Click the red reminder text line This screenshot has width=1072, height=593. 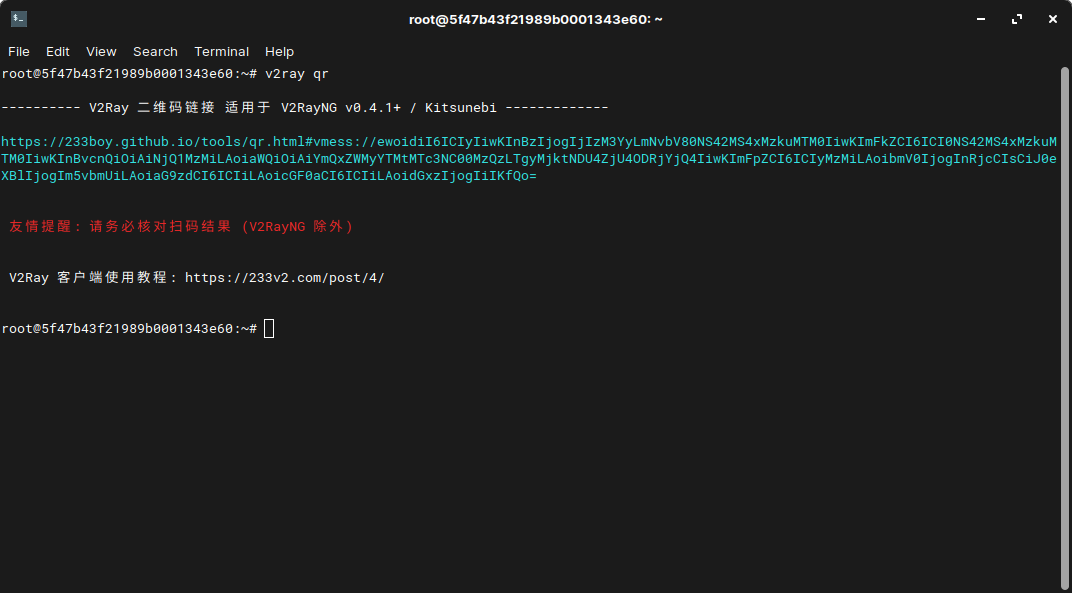click(181, 226)
